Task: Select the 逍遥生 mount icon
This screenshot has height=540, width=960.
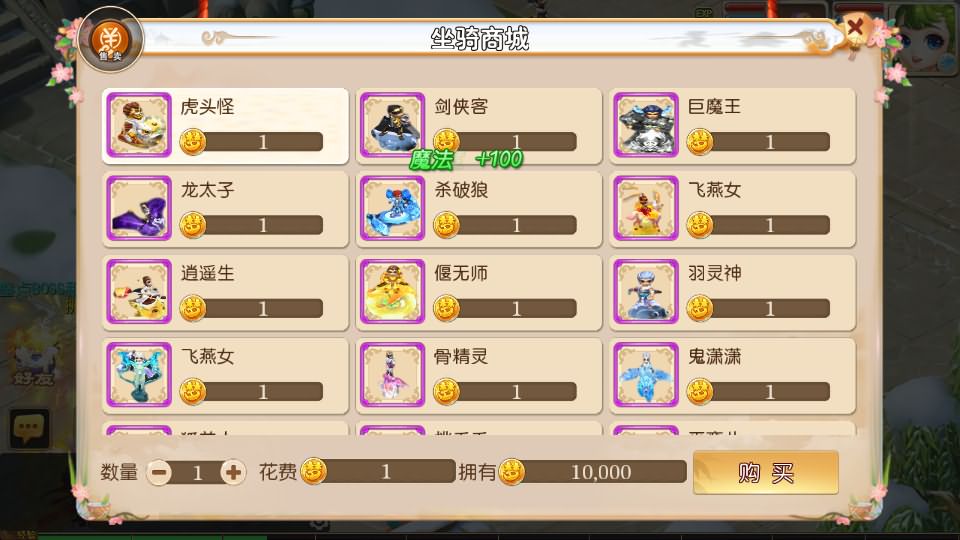Action: click(139, 291)
